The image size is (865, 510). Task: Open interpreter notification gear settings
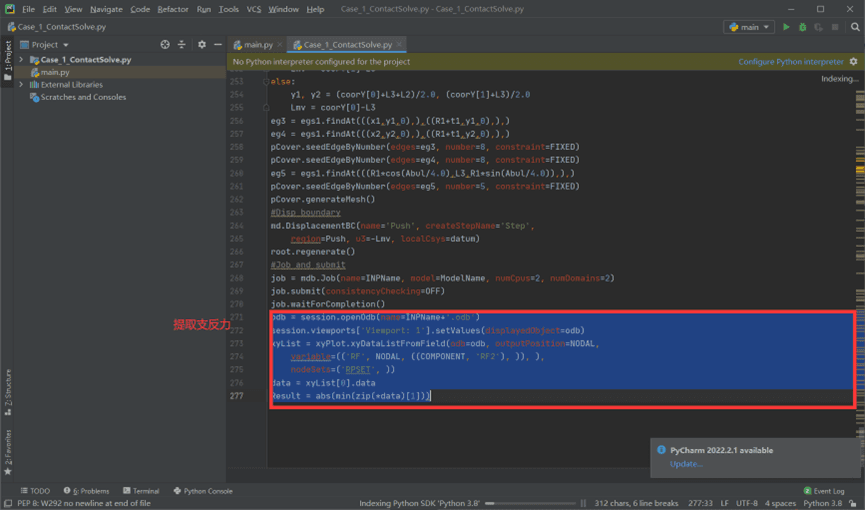click(853, 62)
